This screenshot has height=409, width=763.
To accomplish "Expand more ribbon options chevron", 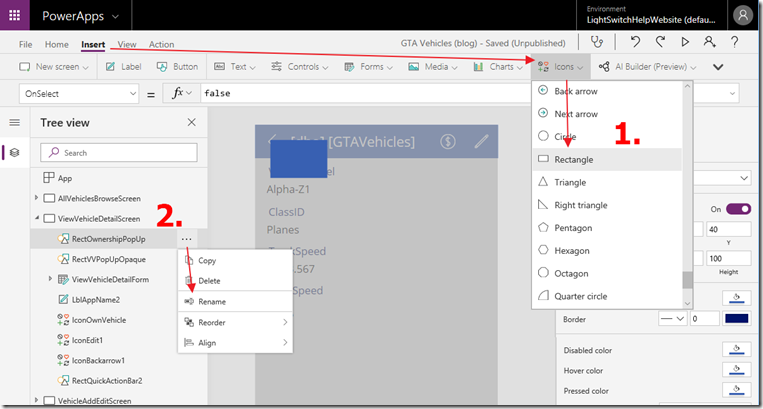I will (718, 67).
